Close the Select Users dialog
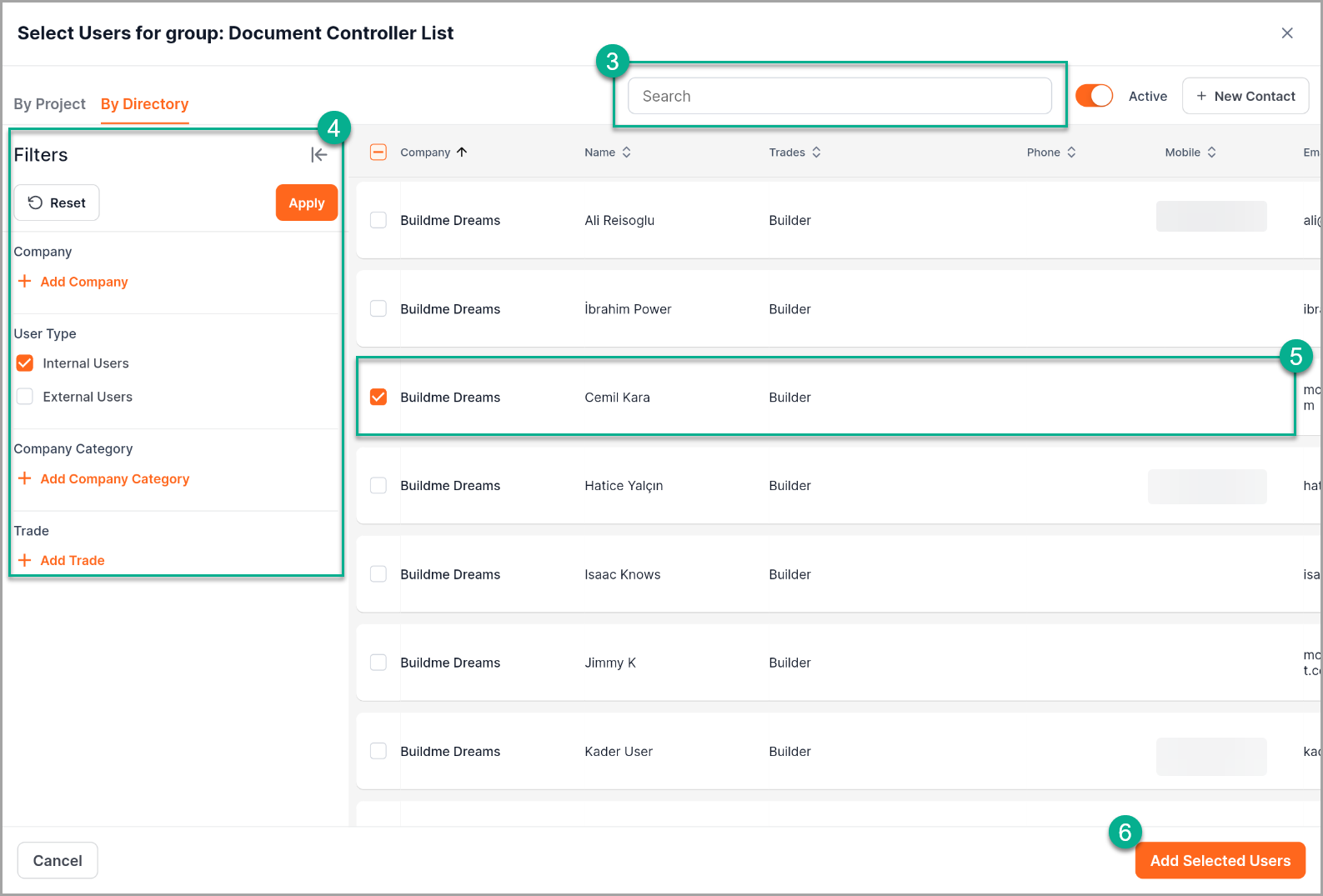The width and height of the screenshot is (1323, 896). pos(1287,33)
